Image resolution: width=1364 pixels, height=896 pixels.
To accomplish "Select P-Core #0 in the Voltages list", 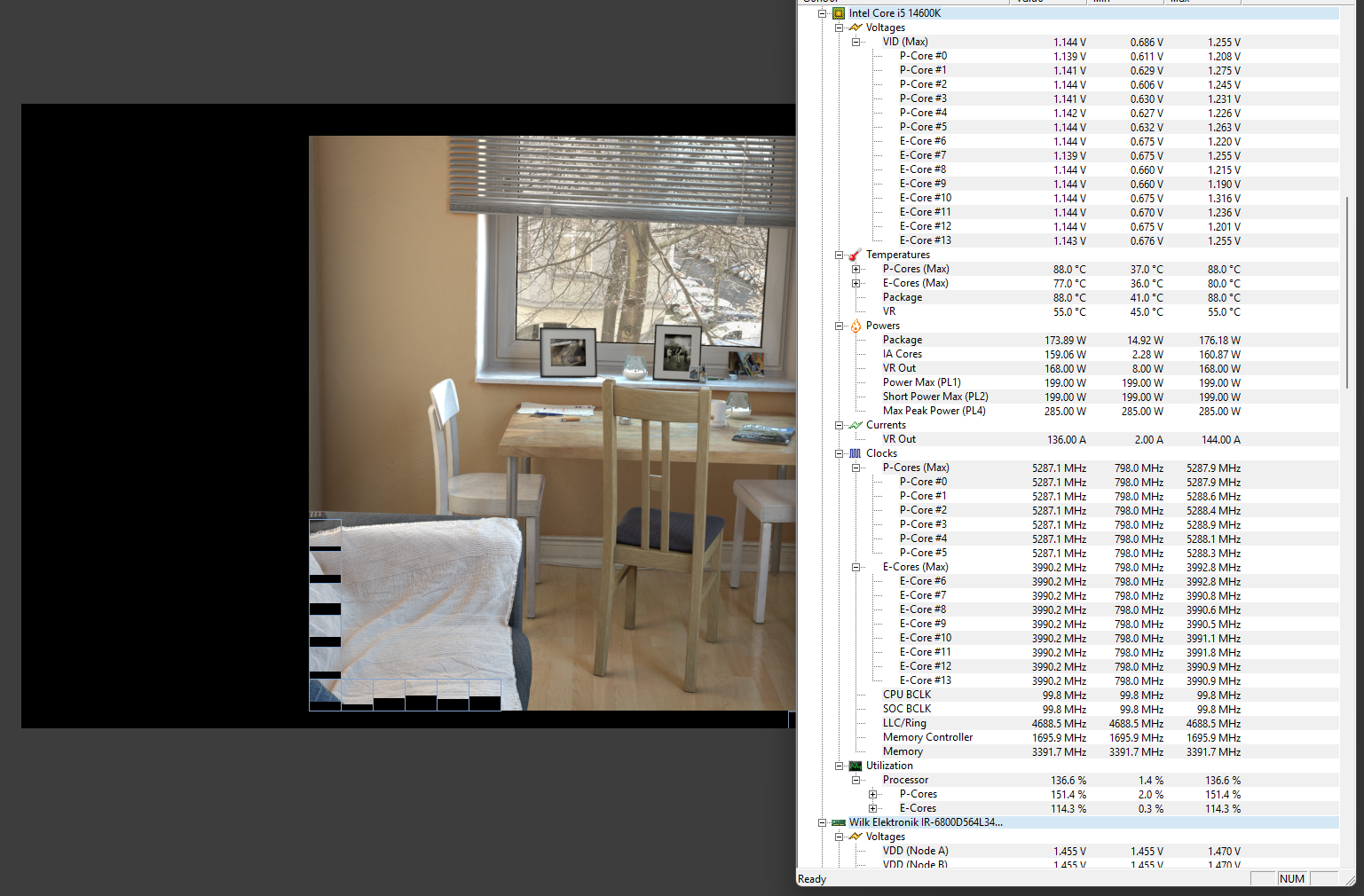I will tap(1068, 56).
